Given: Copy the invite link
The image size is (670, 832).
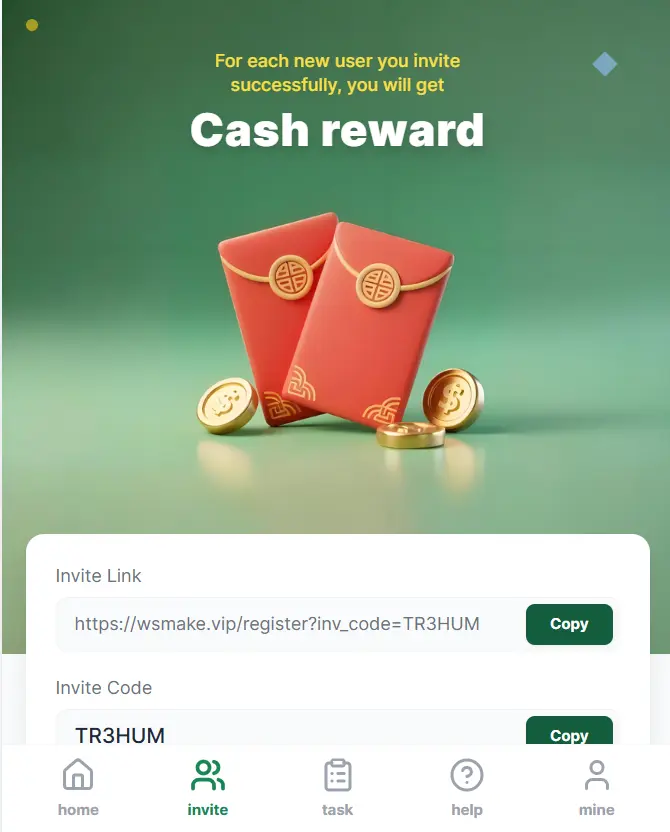Looking at the screenshot, I should 569,624.
